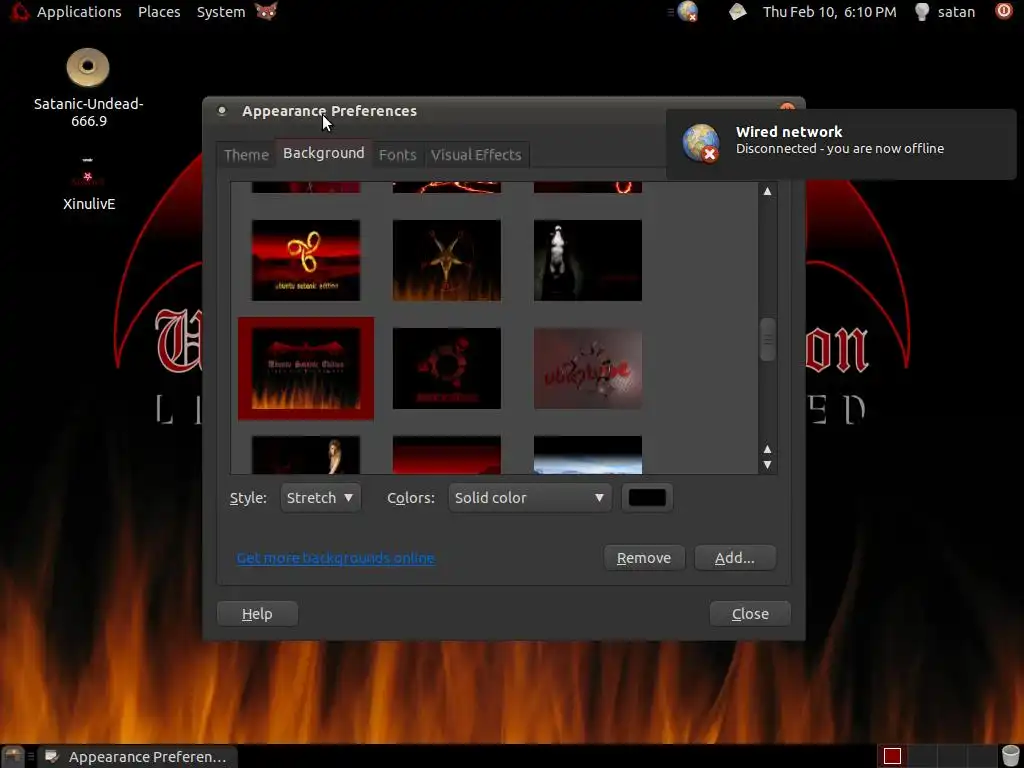Image resolution: width=1024 pixels, height=768 pixels.
Task: Open the Style dropdown showing Stretch
Action: pyautogui.click(x=320, y=498)
